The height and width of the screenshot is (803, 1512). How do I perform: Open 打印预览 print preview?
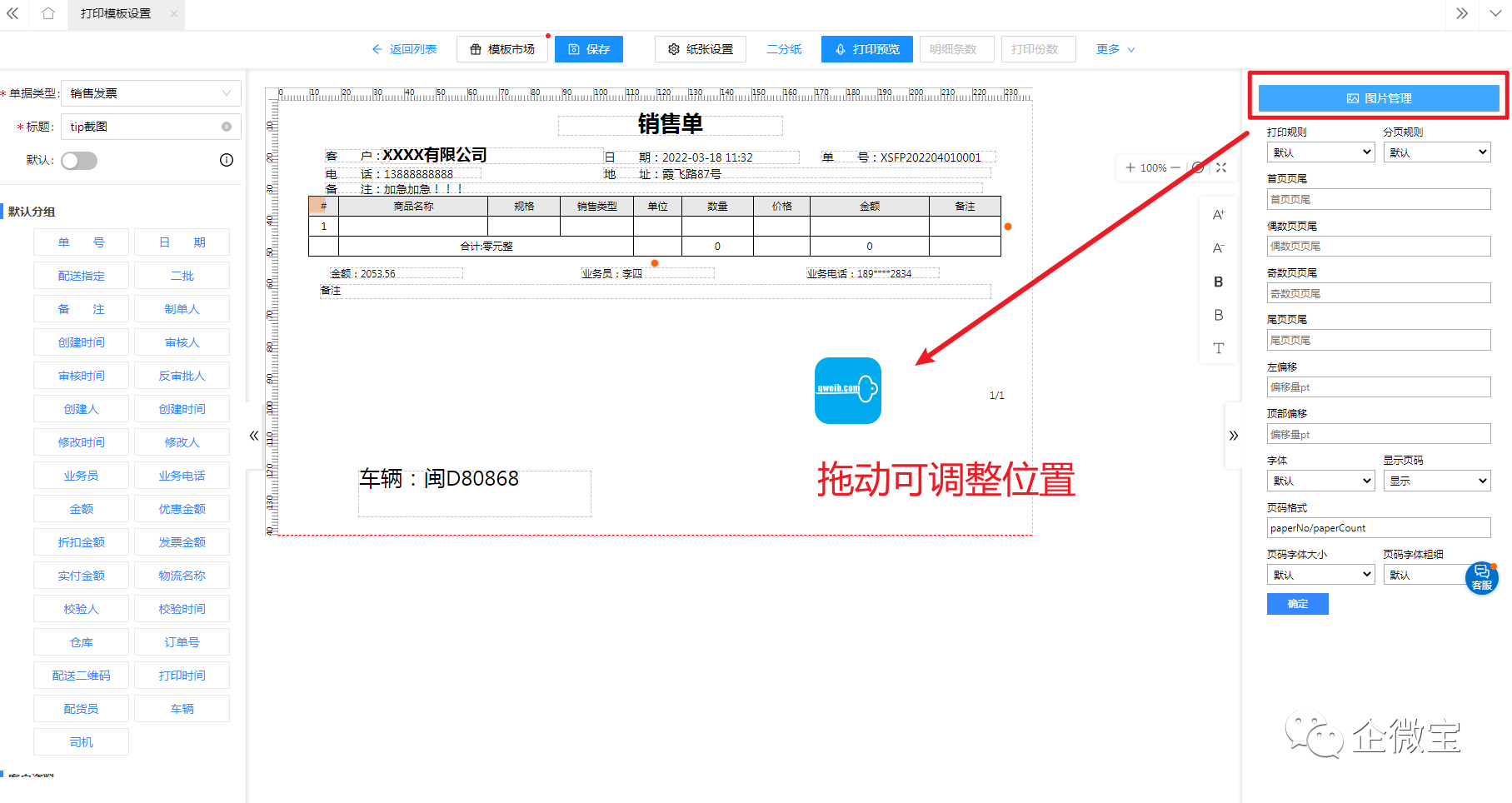coord(866,49)
